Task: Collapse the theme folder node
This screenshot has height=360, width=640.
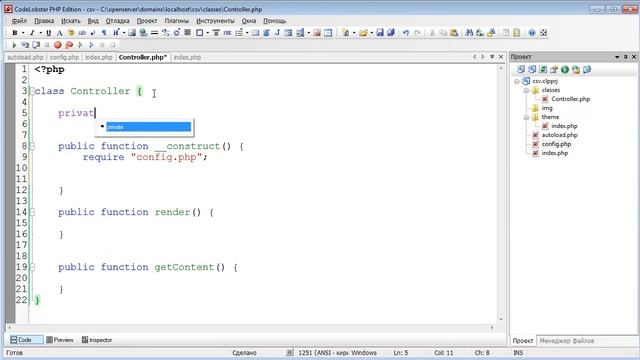Action: pyautogui.click(x=527, y=117)
